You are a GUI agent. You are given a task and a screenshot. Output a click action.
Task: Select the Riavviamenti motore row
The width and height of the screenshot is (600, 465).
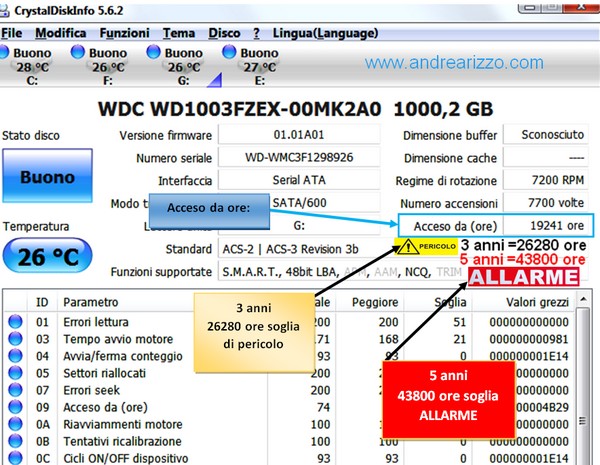tap(289, 424)
